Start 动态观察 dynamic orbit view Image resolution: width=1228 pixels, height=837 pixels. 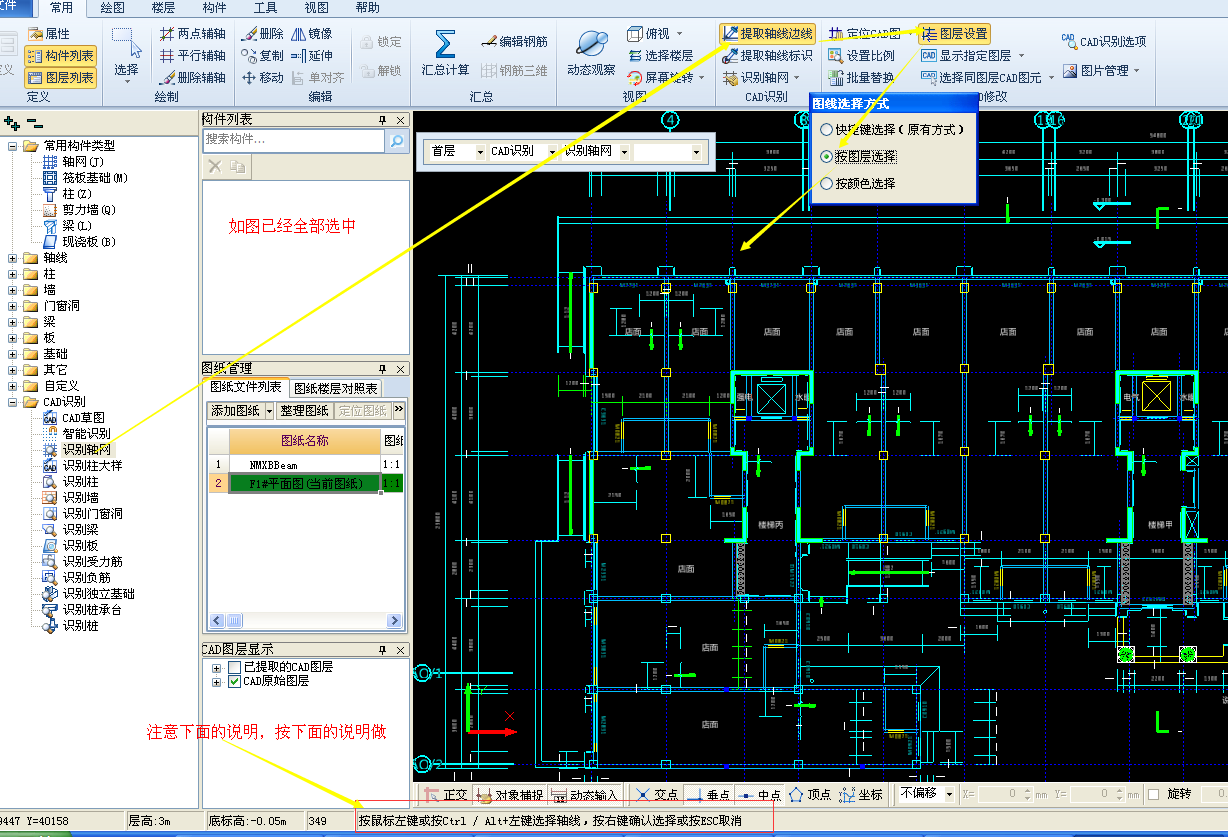point(591,53)
